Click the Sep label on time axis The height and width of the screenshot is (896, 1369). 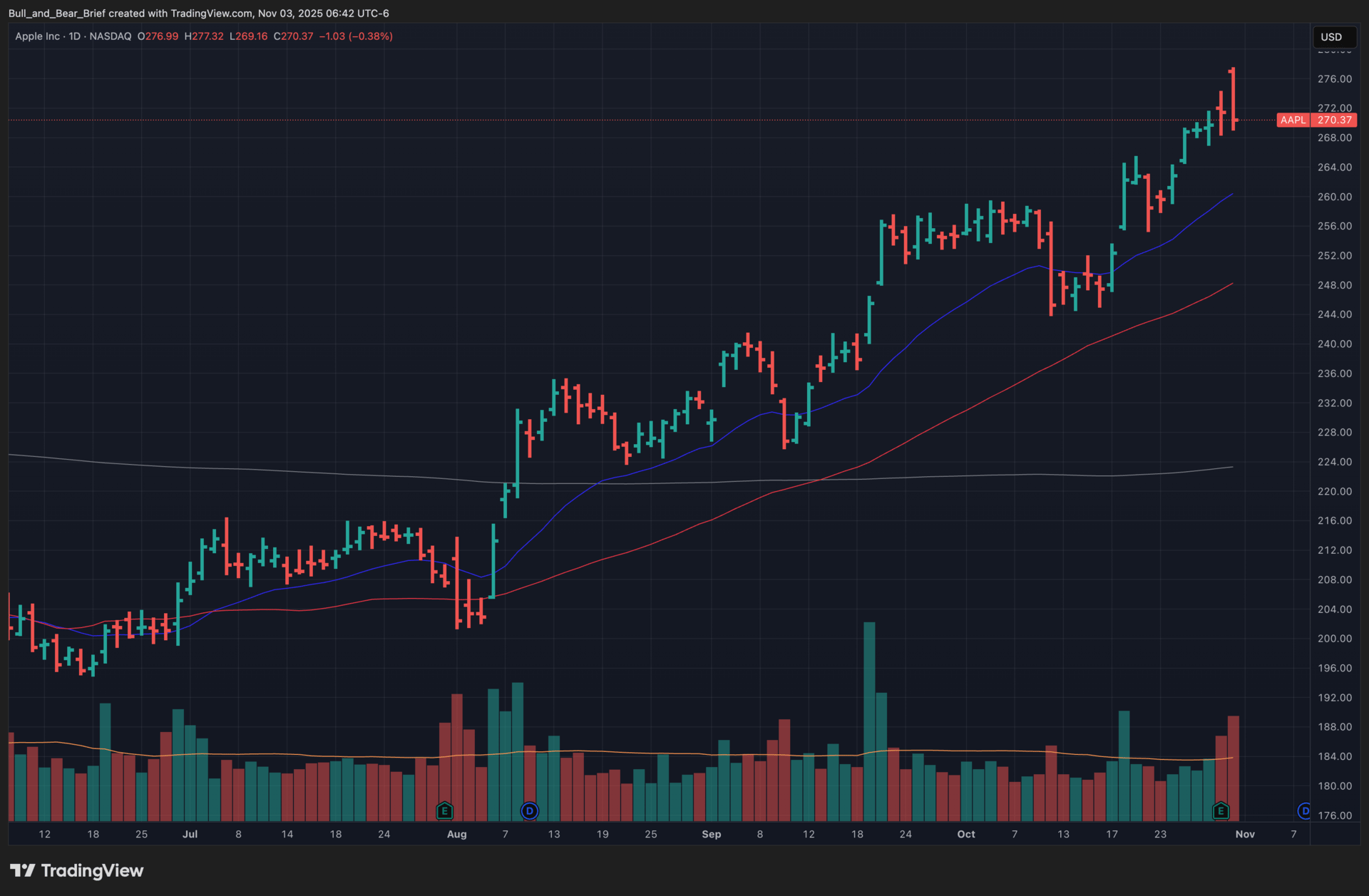coord(711,834)
